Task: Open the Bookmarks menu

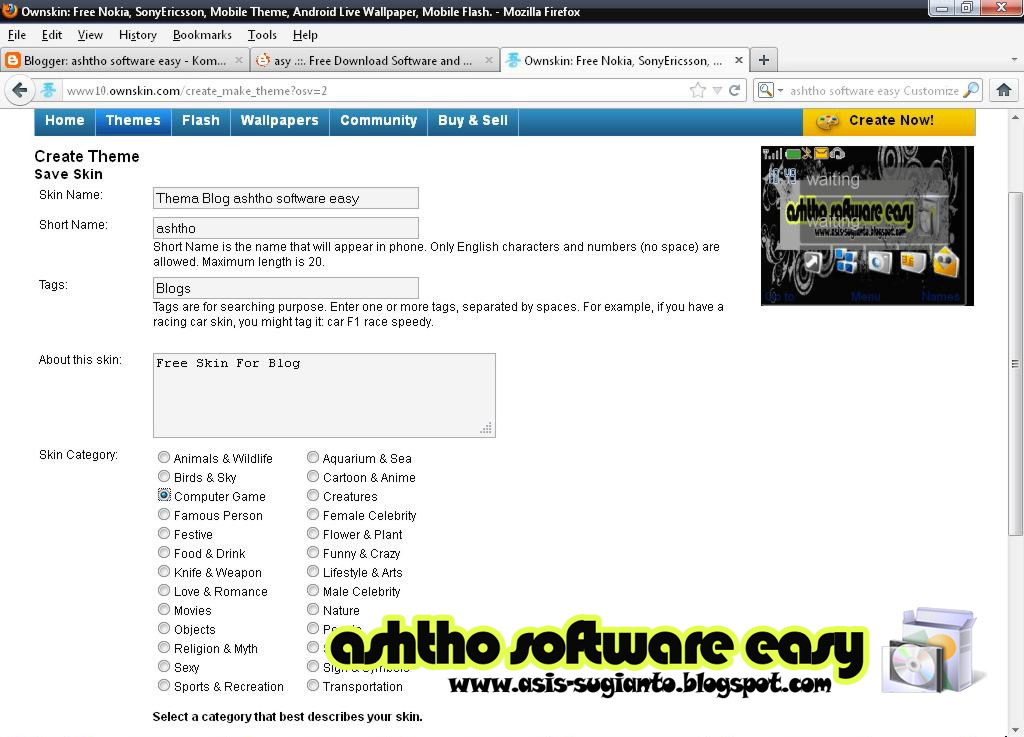Action: [202, 35]
